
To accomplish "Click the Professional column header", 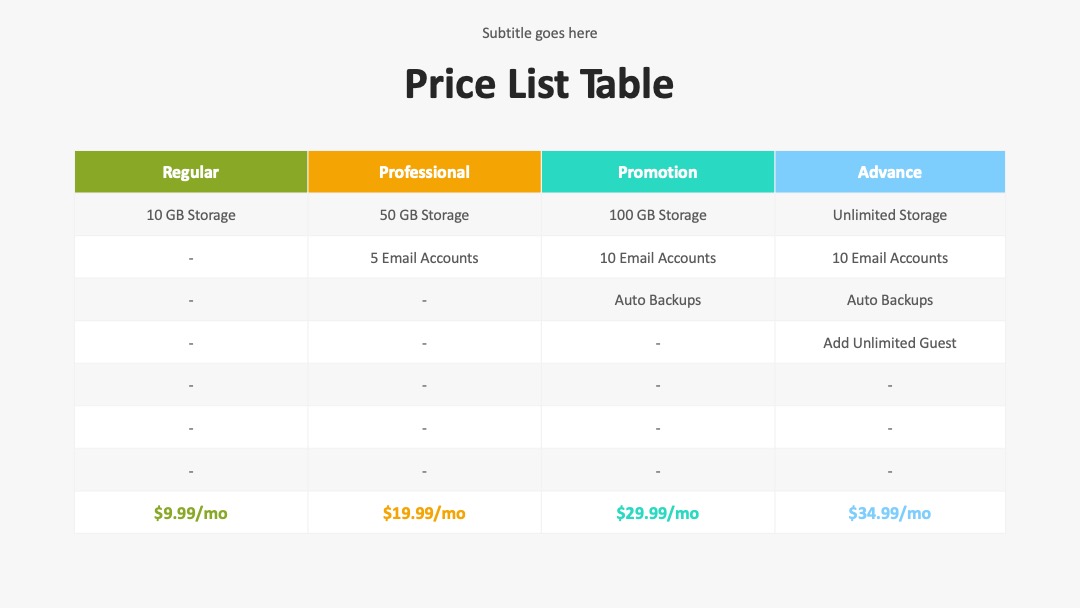I will [424, 171].
